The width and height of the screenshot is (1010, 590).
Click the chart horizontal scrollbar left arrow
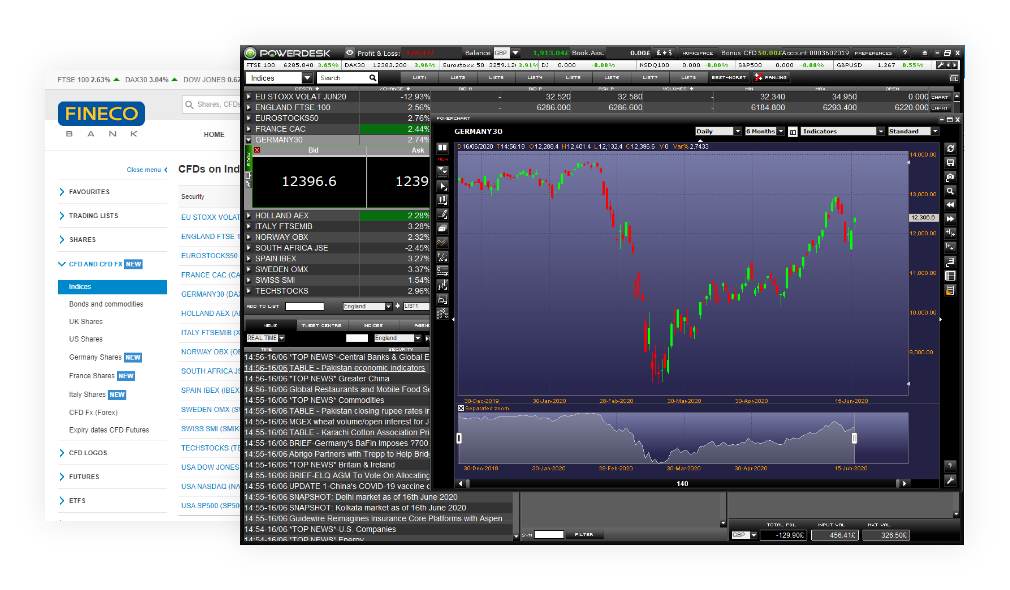coord(461,483)
